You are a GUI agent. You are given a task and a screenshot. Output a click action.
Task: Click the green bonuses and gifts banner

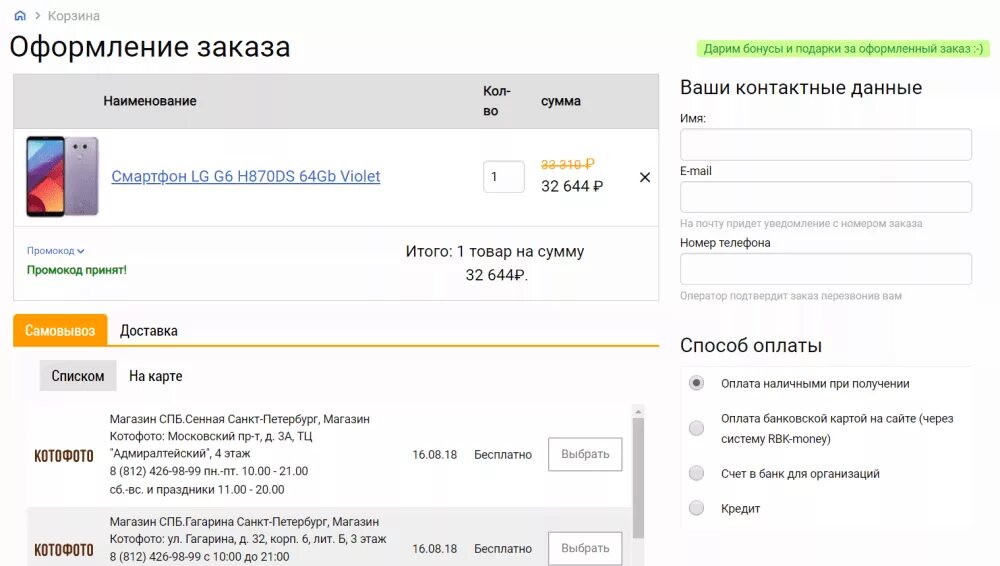[x=843, y=48]
